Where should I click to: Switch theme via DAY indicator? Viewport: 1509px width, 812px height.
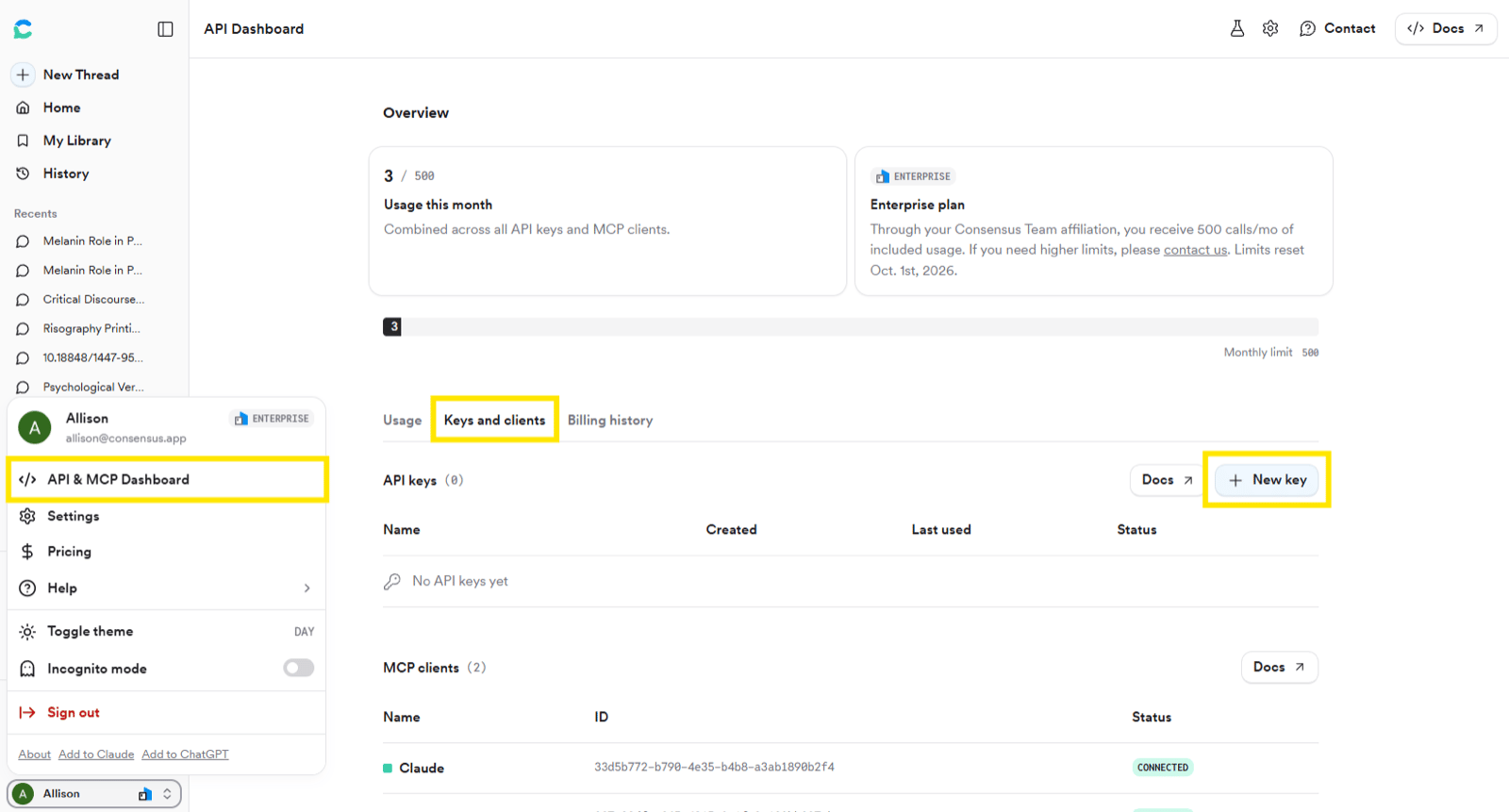click(x=304, y=632)
